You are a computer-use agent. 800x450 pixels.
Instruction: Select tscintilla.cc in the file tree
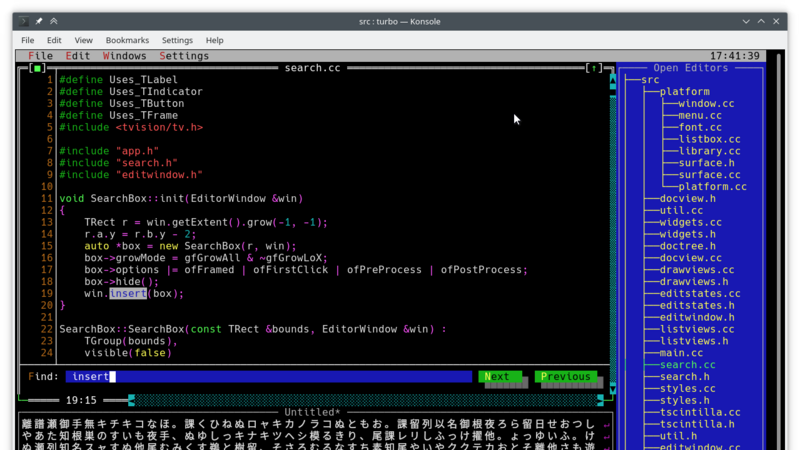coord(699,412)
